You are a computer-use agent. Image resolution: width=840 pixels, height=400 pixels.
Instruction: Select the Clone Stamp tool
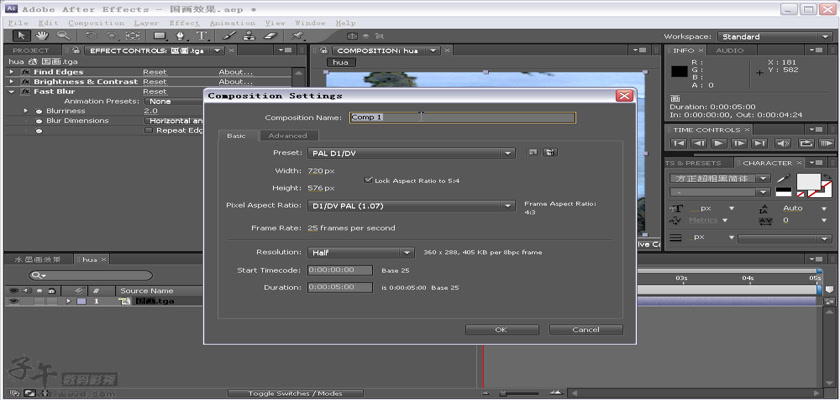click(x=249, y=36)
